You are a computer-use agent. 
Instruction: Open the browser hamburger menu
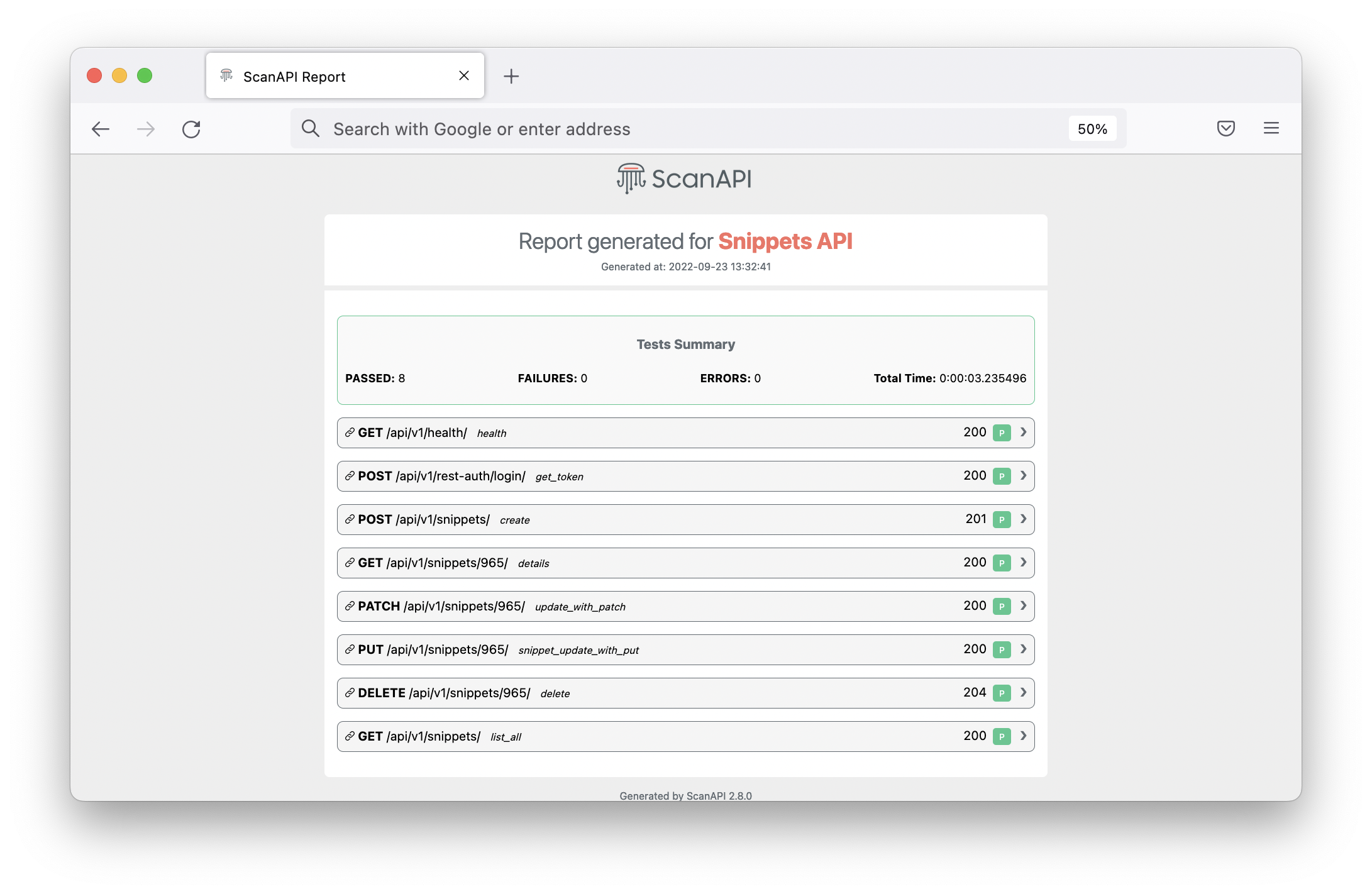(1271, 128)
